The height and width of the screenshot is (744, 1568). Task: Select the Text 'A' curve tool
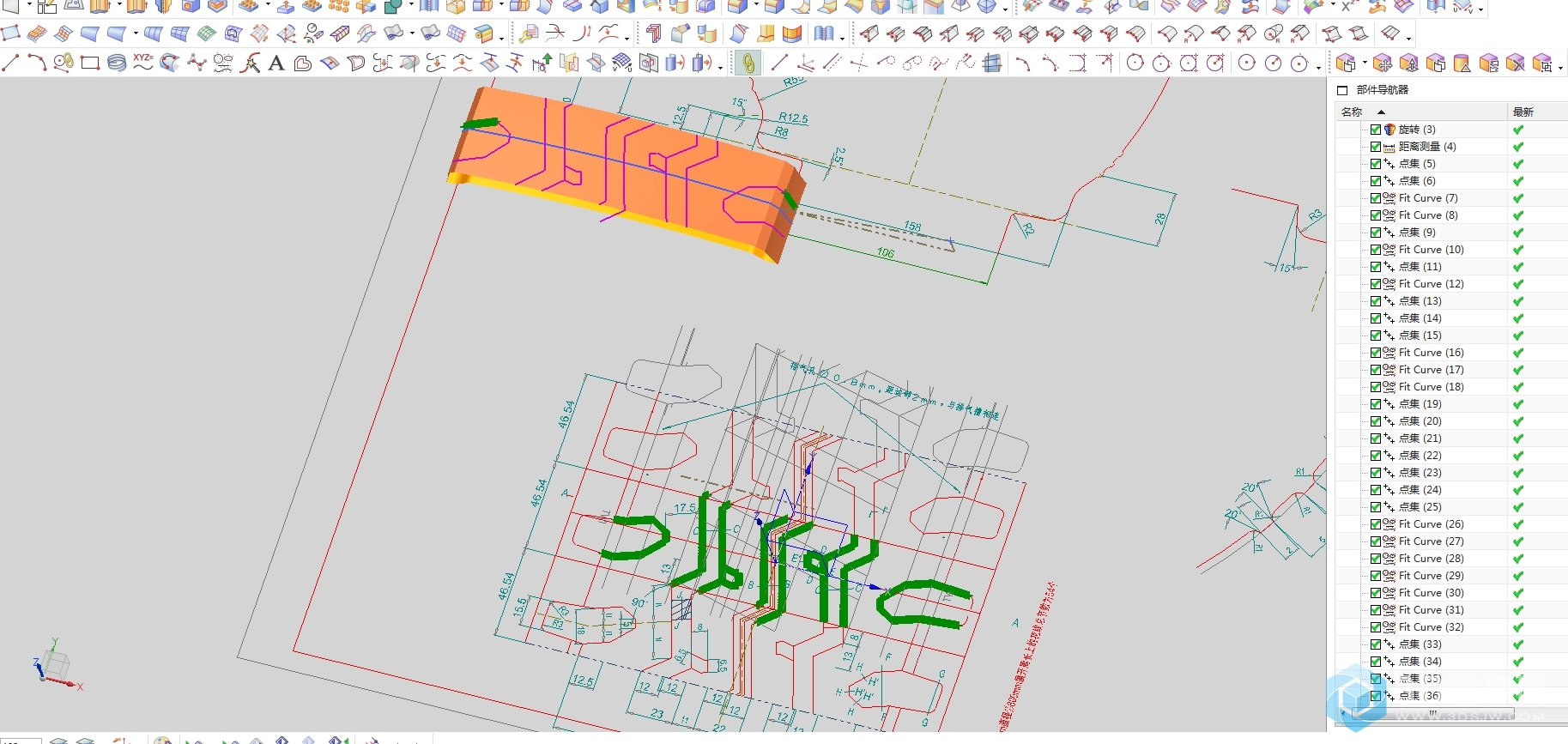click(x=276, y=63)
